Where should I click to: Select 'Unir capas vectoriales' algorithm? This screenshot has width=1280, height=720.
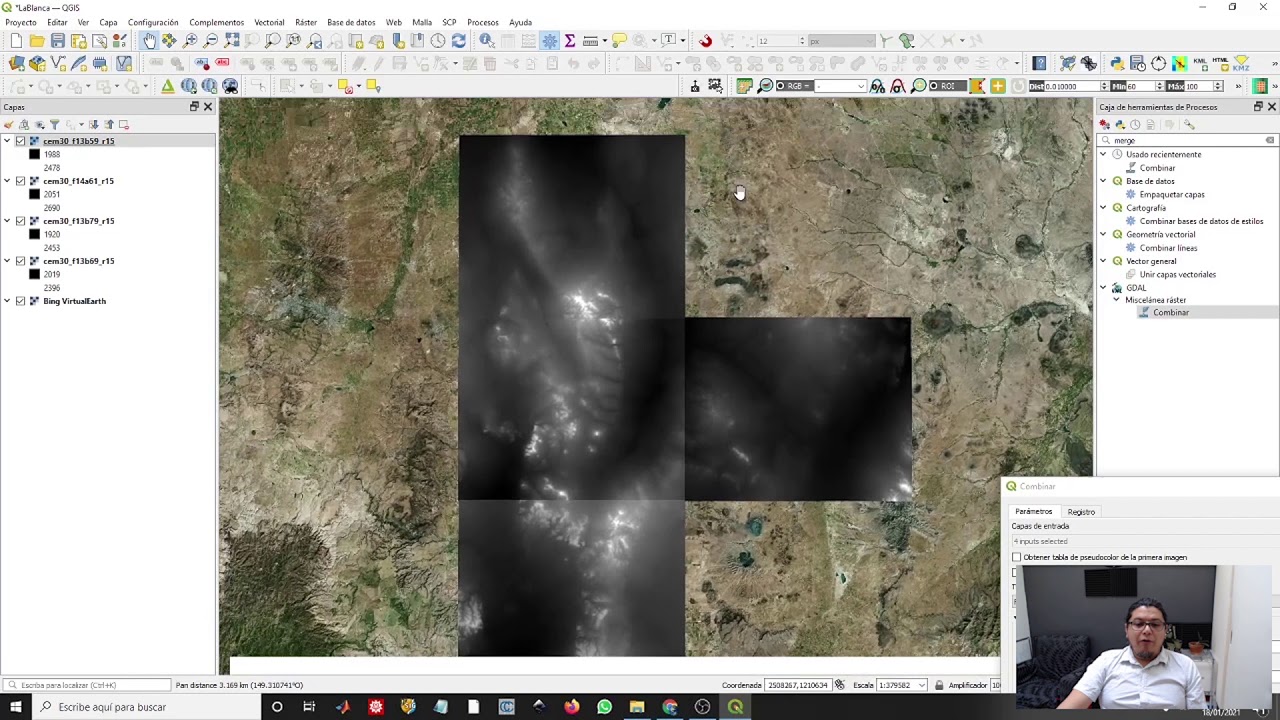[1177, 274]
